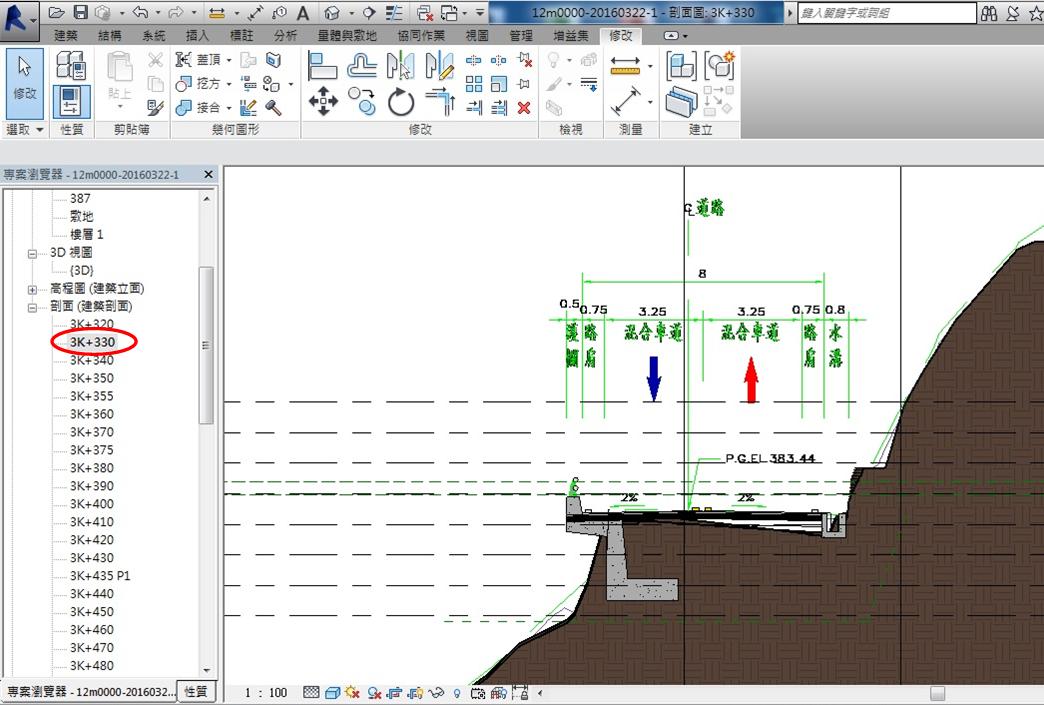The width and height of the screenshot is (1044, 705).
Task: Click the 1 : 100 view scale button
Action: pos(266,692)
